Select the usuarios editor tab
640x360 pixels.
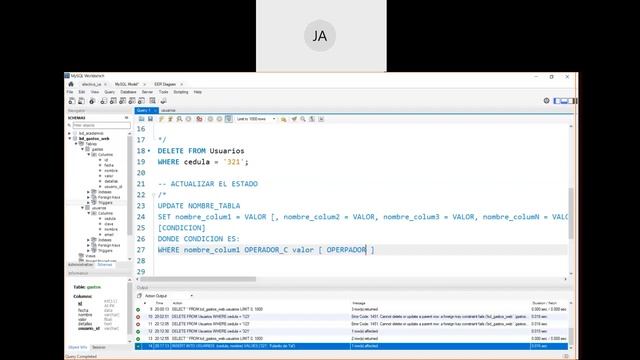point(168,110)
